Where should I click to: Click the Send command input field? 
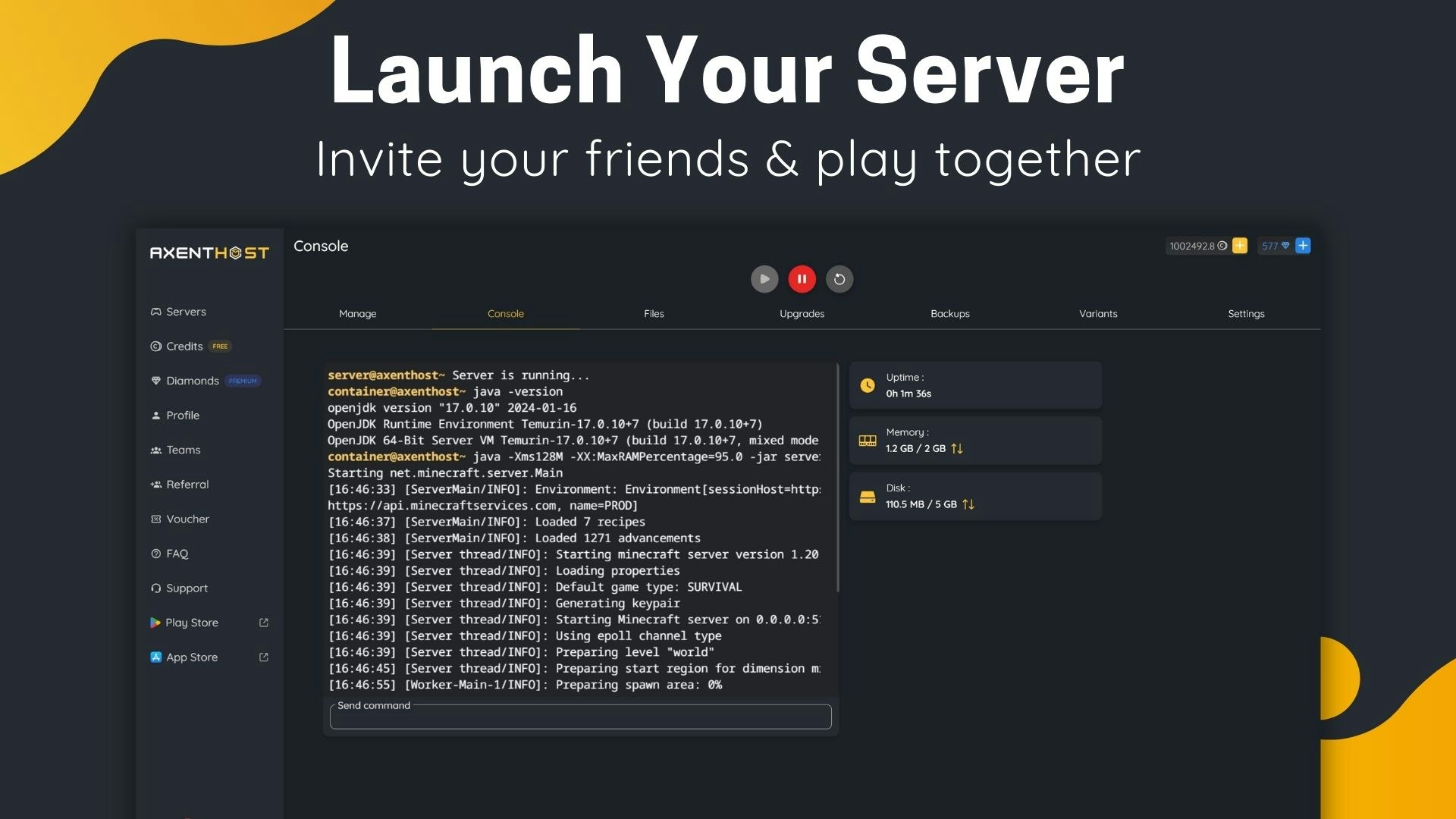(x=581, y=717)
